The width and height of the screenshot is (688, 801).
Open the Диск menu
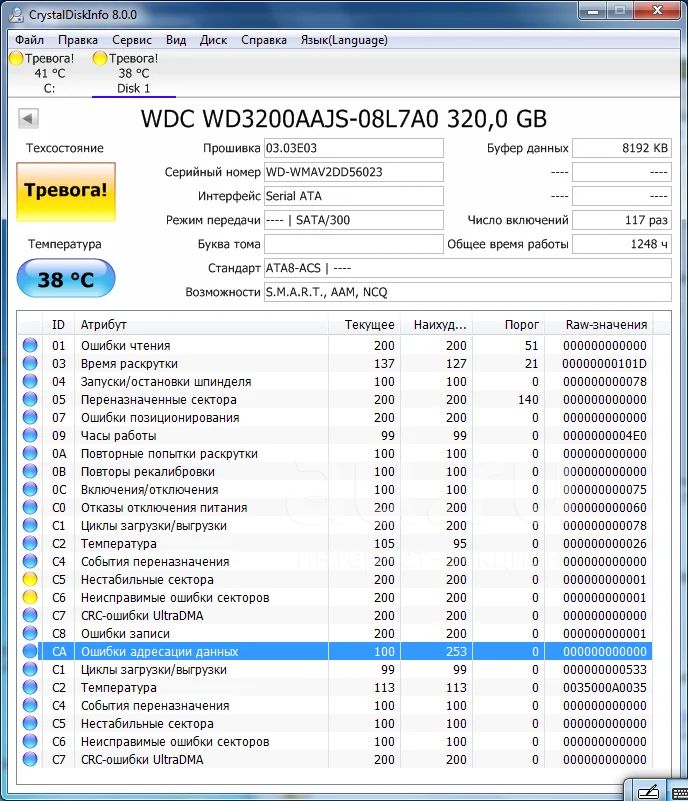click(x=213, y=40)
